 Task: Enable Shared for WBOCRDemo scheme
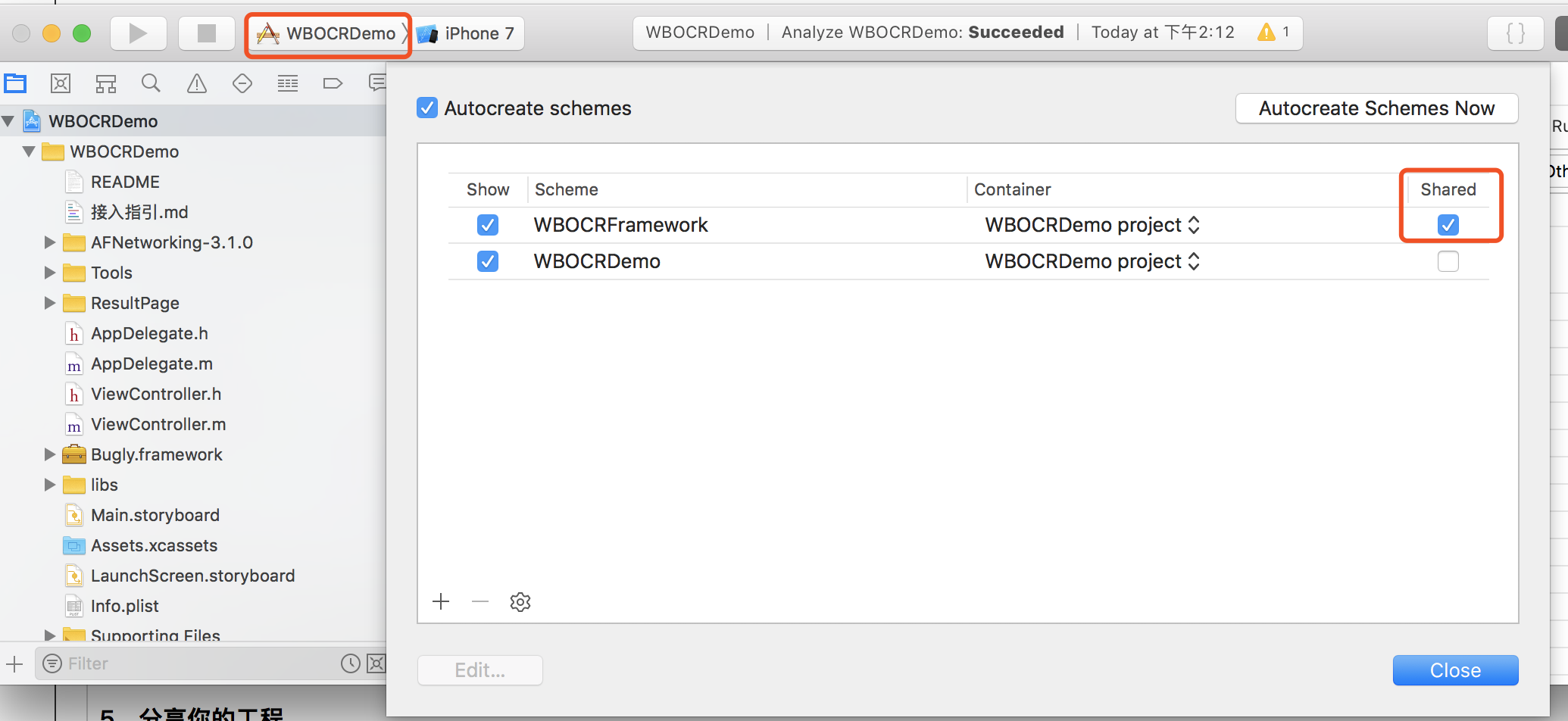(x=1448, y=261)
